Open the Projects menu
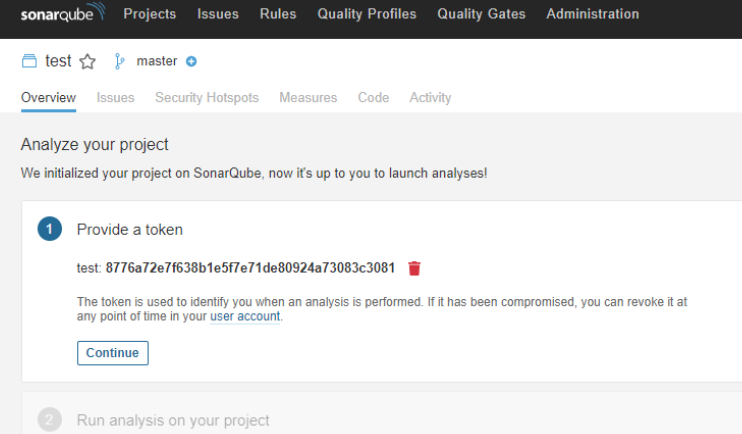The height and width of the screenshot is (434, 742). 149,14
